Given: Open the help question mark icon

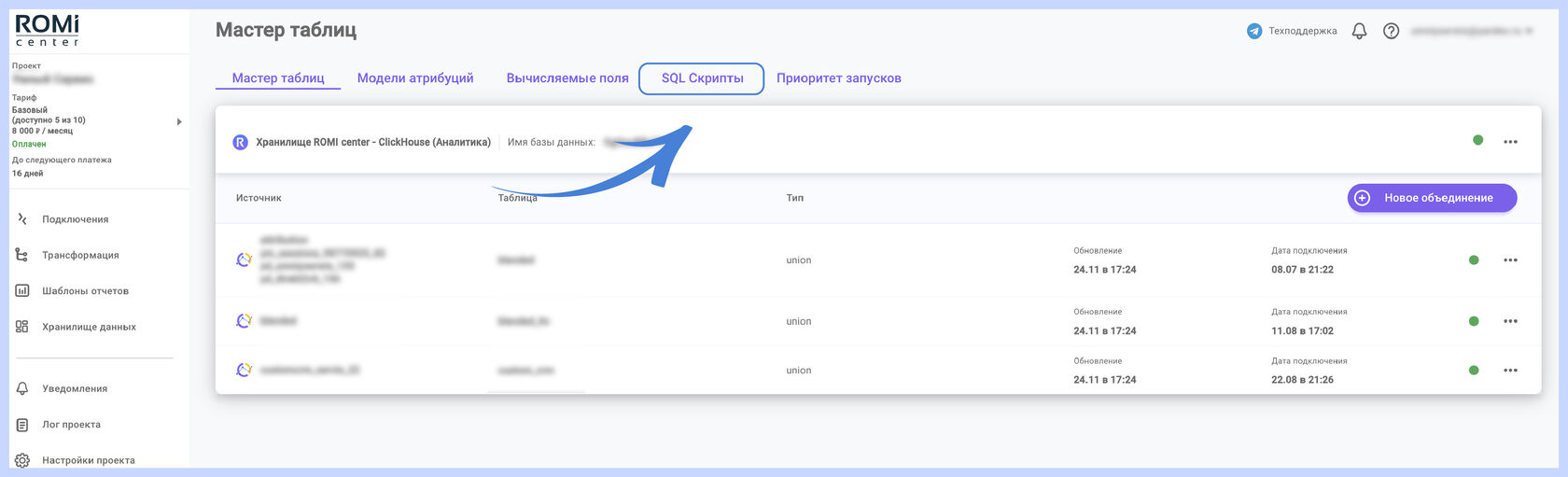Looking at the screenshot, I should click(x=1391, y=31).
